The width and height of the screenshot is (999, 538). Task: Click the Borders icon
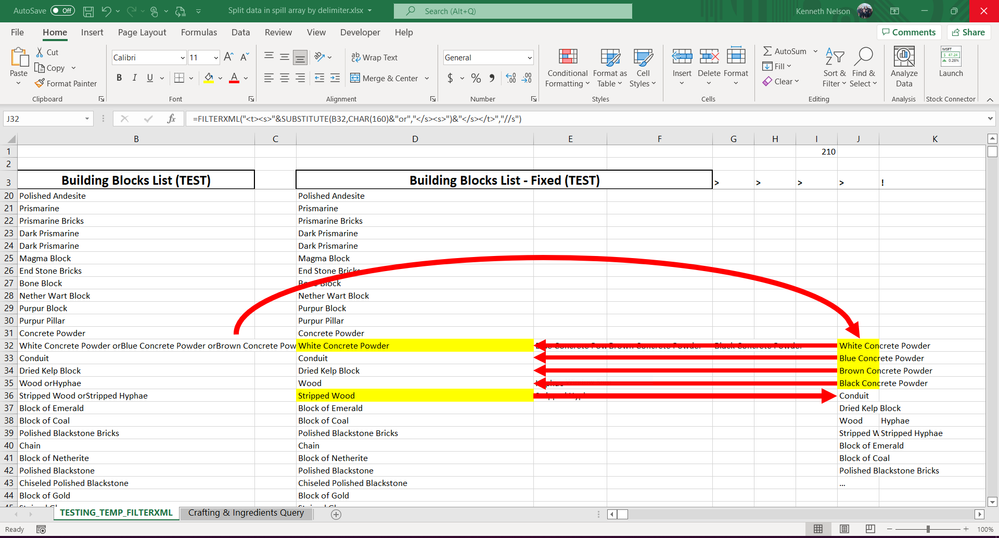pyautogui.click(x=179, y=78)
